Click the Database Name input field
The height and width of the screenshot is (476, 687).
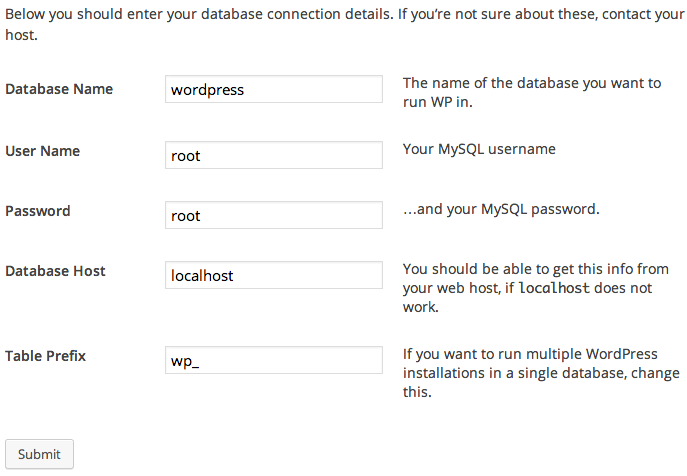[x=273, y=89]
